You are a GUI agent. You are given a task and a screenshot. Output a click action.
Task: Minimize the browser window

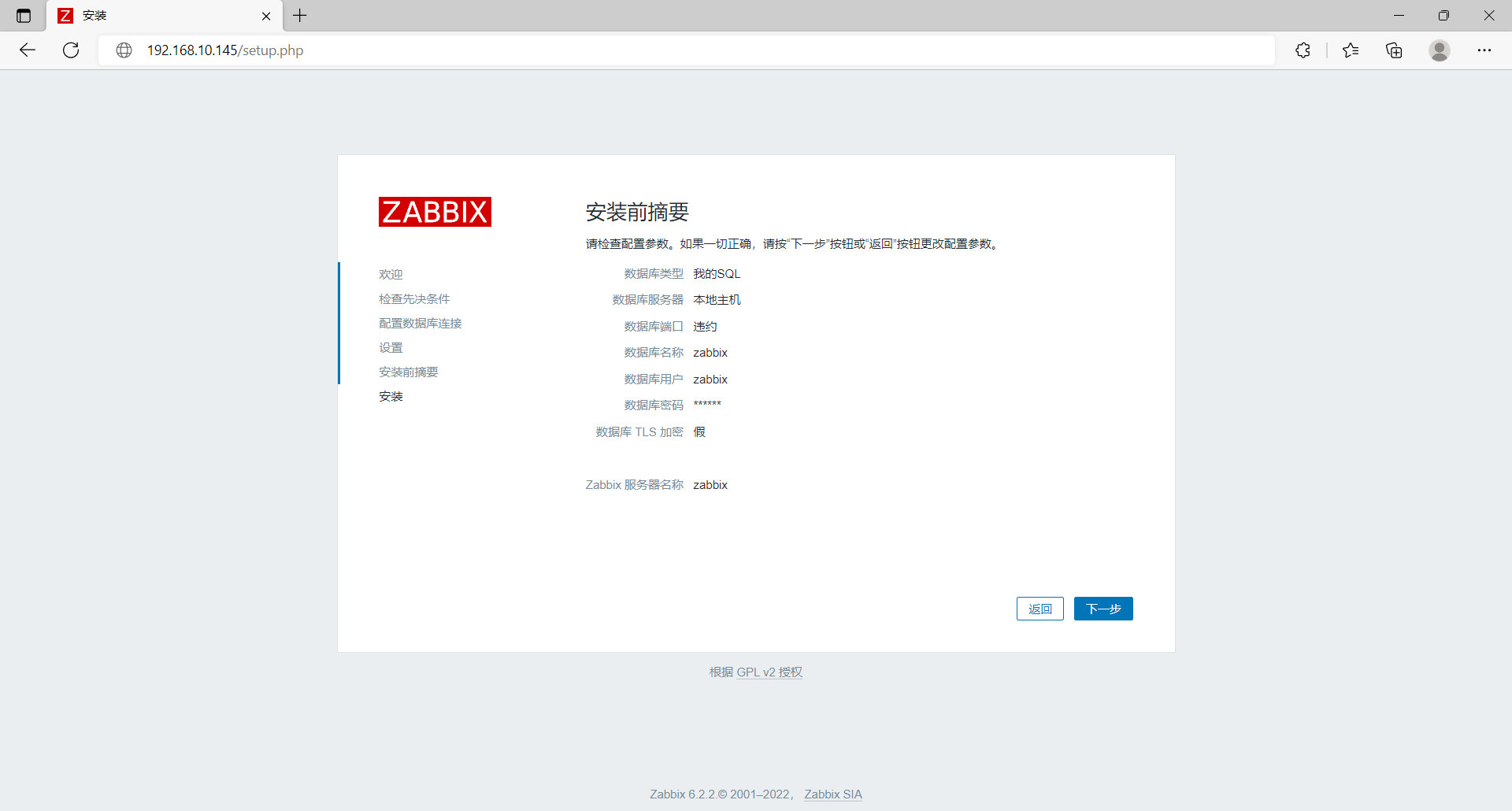[x=1399, y=16]
